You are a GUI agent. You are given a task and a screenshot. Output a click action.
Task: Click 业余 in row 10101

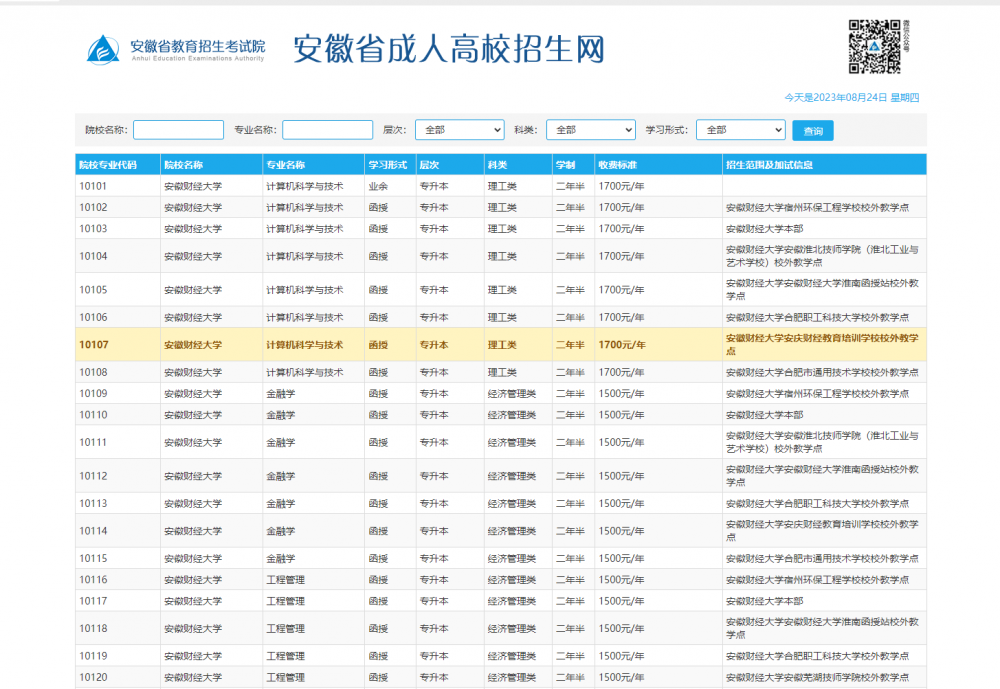(x=378, y=186)
